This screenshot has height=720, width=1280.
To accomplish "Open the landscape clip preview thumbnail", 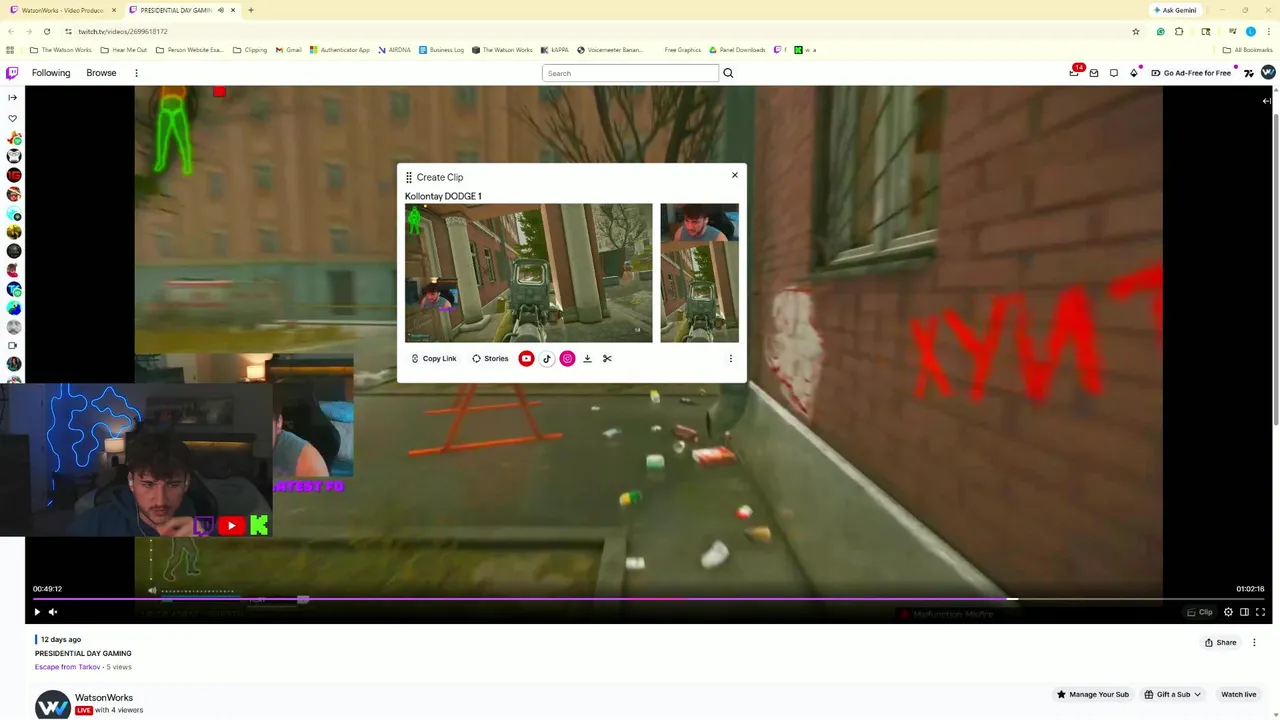I will (528, 273).
